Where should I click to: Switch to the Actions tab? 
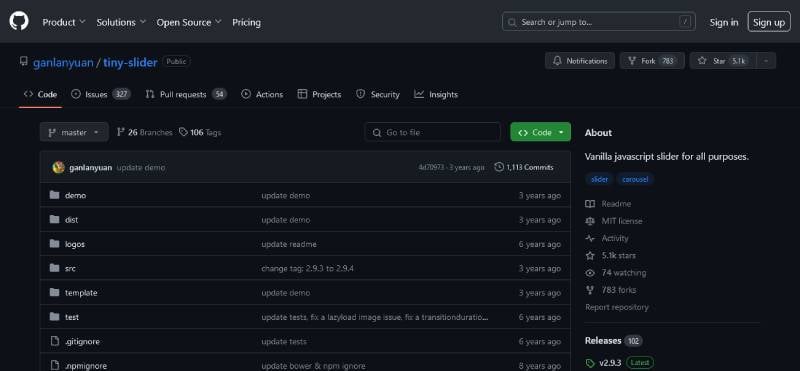[x=262, y=94]
